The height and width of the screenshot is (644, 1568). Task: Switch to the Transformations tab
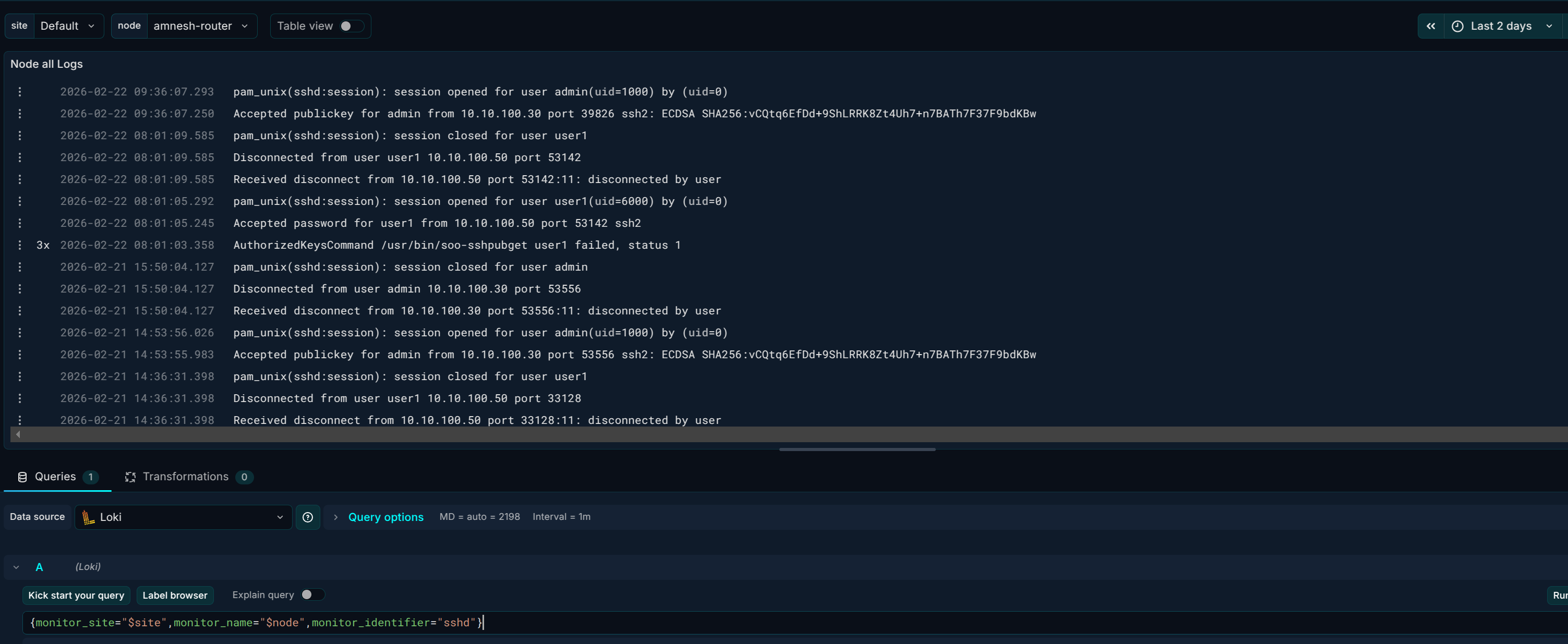pos(186,477)
